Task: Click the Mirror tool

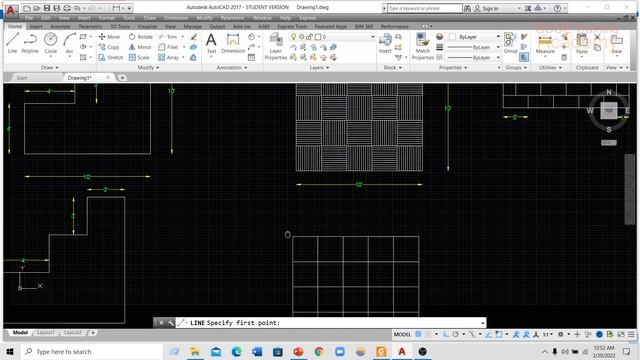Action: [x=140, y=47]
